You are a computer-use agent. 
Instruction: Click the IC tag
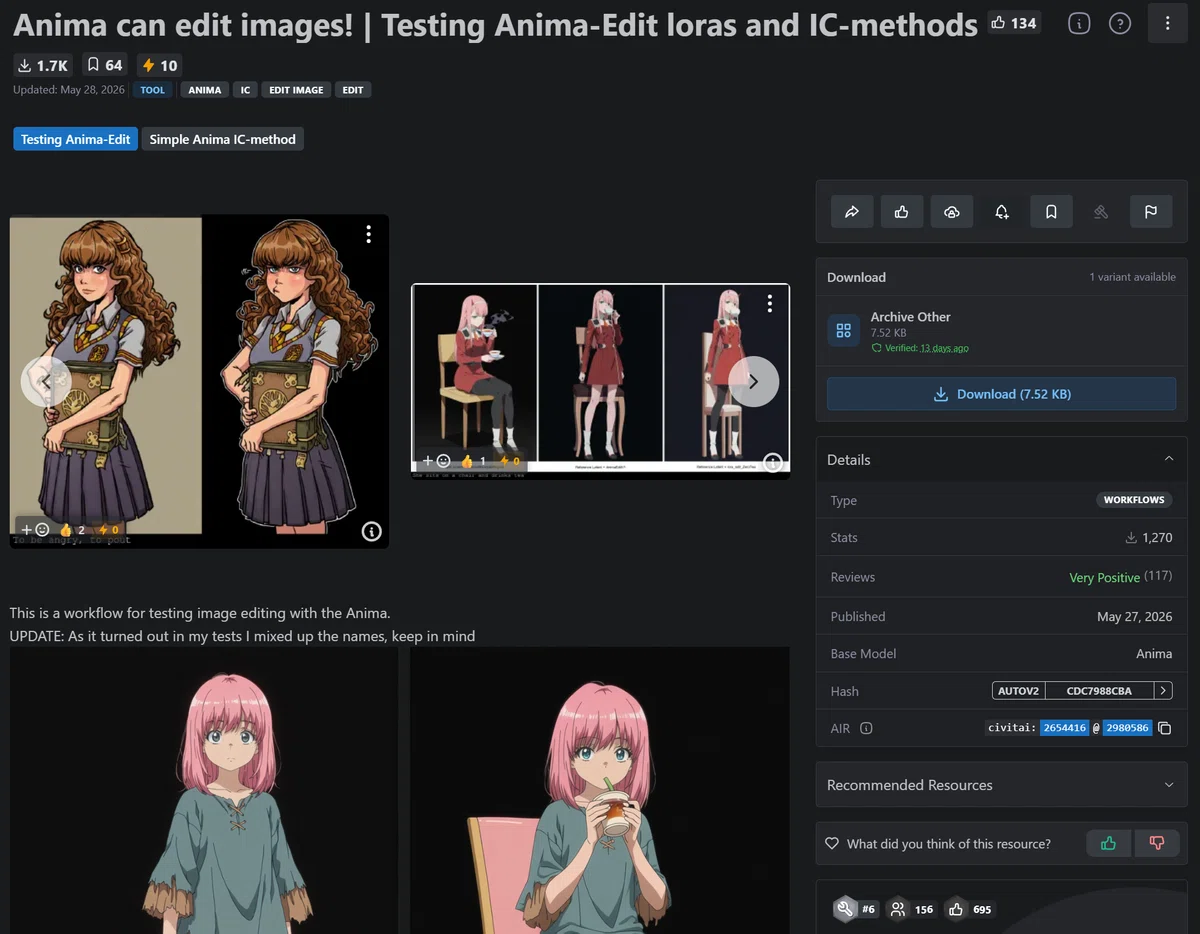246,90
